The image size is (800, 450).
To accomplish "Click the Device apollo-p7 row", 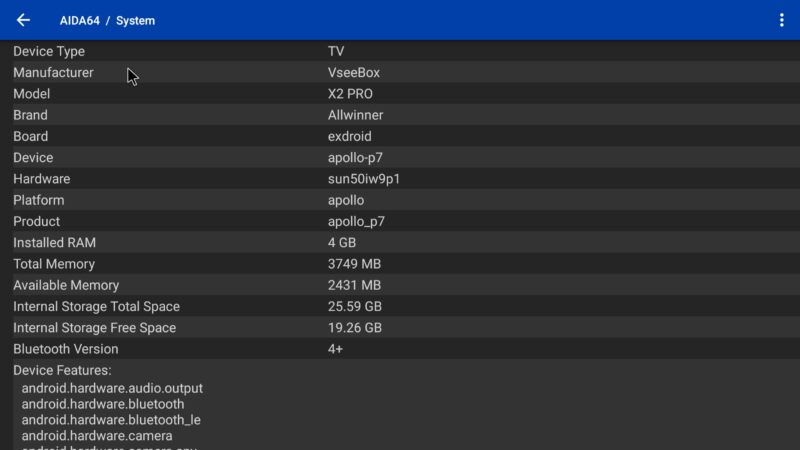I will [x=400, y=157].
